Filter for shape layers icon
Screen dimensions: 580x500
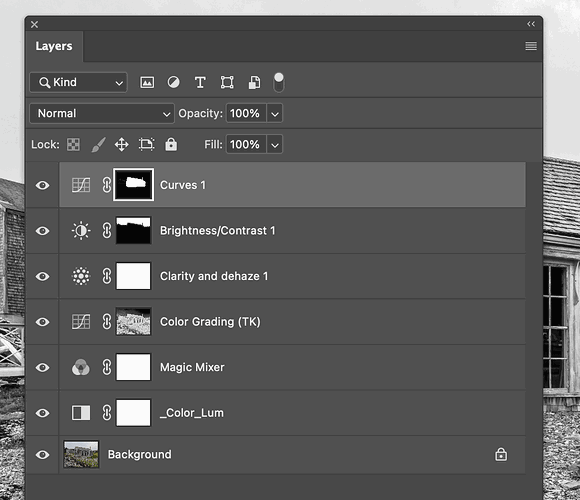tap(227, 82)
